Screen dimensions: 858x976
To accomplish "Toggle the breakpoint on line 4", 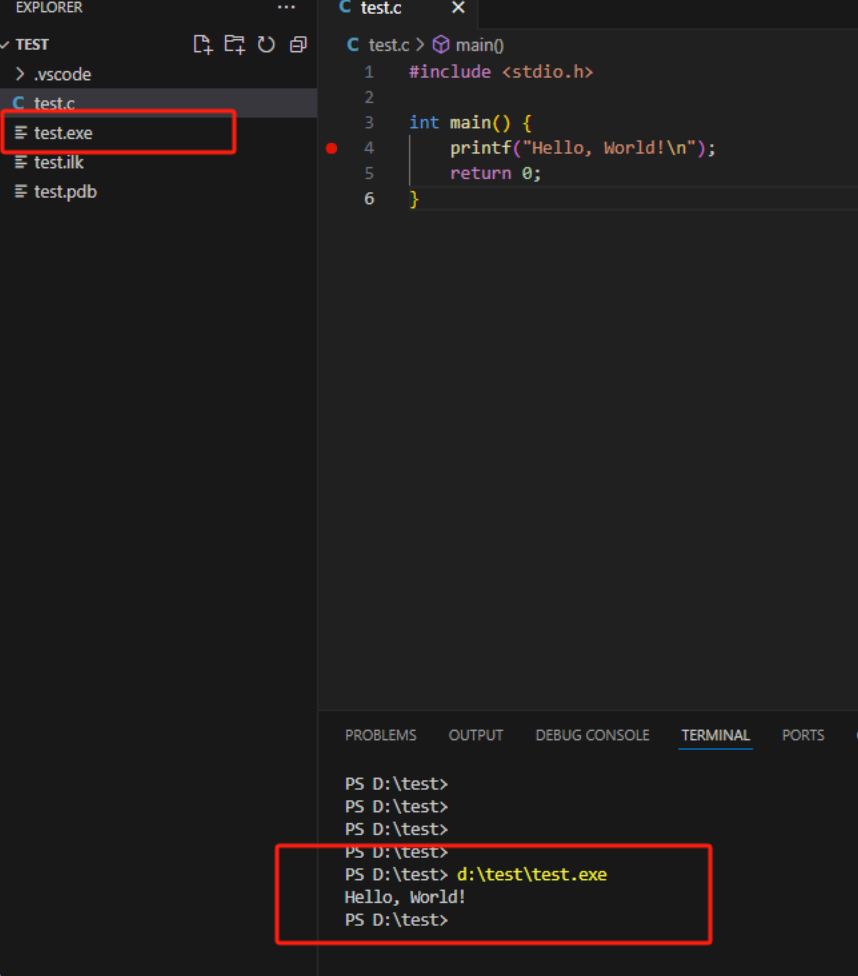I will click(x=332, y=148).
